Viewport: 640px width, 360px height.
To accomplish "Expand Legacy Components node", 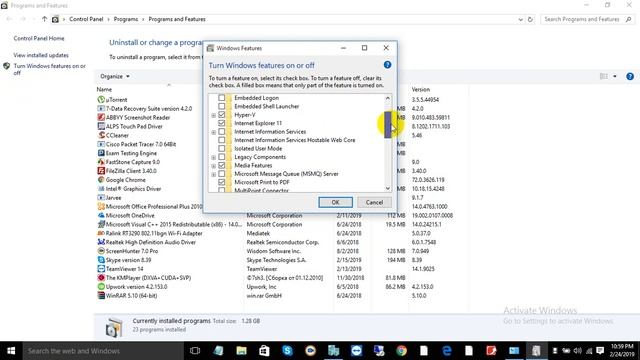I will 213,158.
